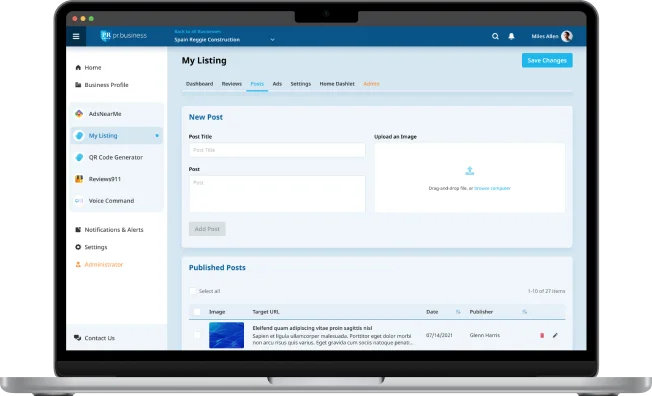Click the red delete icon for Glenn Harris post
652x396 pixels.
[542, 335]
